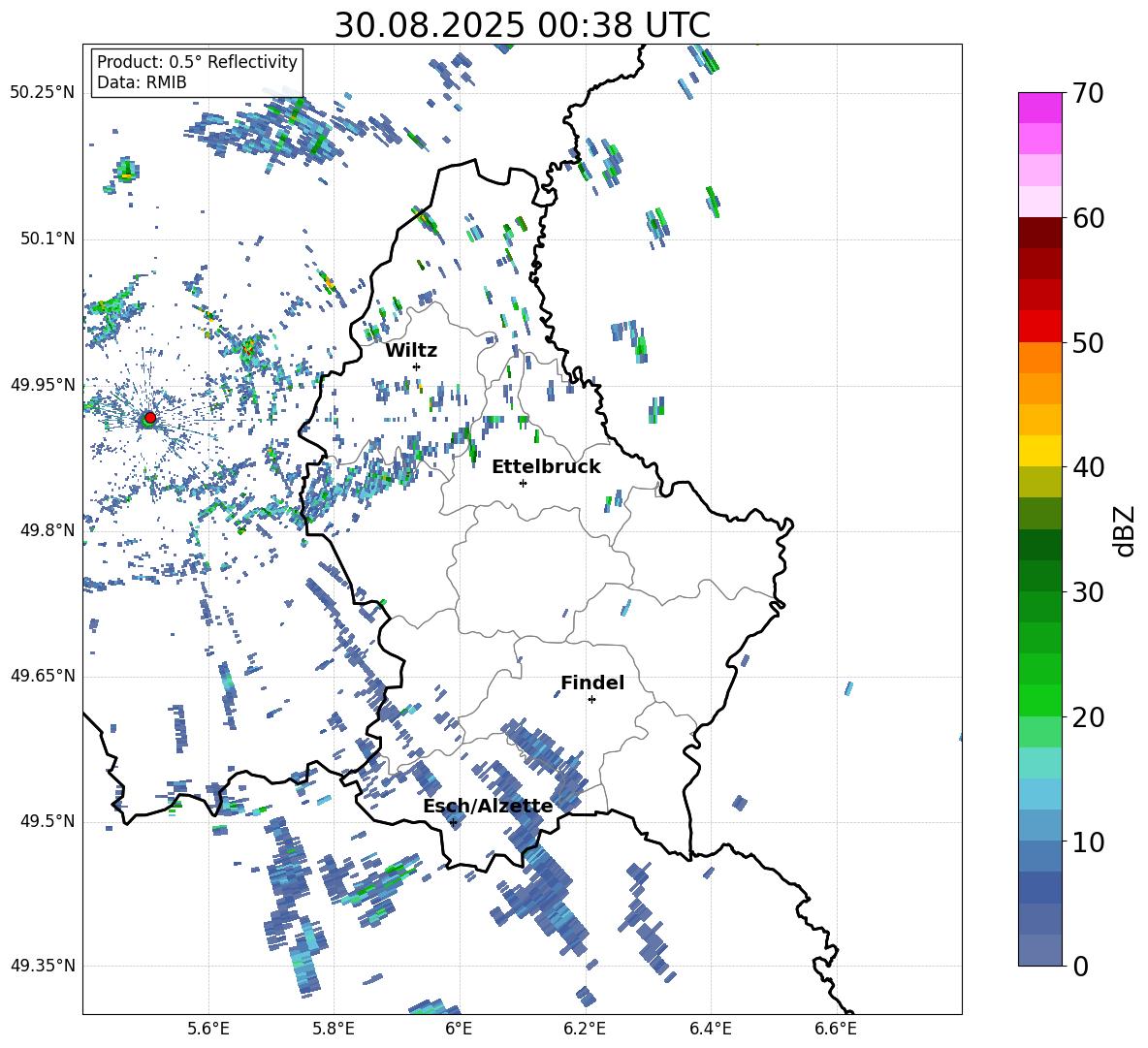The width and height of the screenshot is (1148, 1048).
Task: Click the timestamp title 30.08.2025 00:38 UTC
Action: [522, 25]
